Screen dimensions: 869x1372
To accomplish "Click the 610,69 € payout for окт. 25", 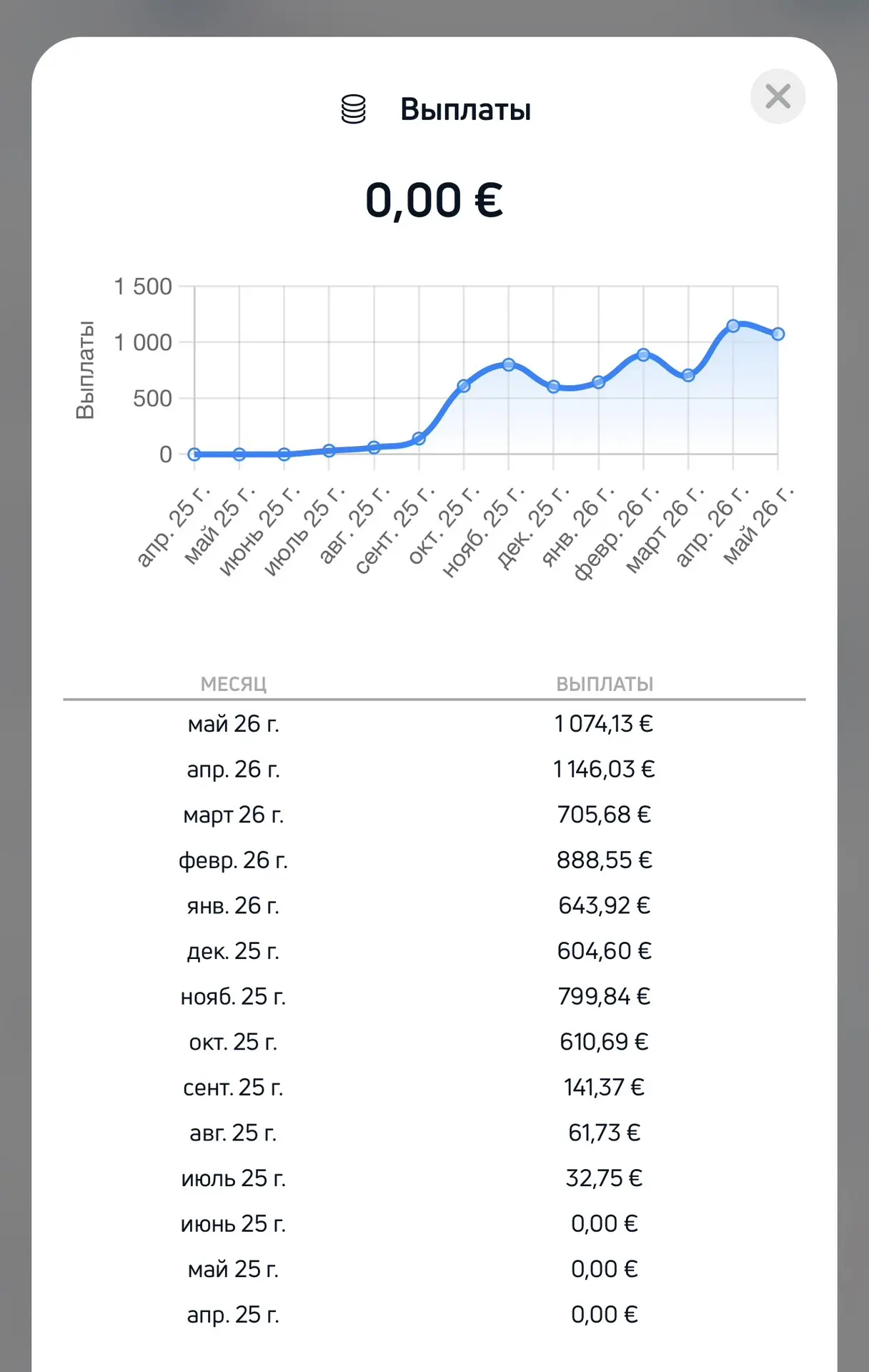I will pos(604,1042).
